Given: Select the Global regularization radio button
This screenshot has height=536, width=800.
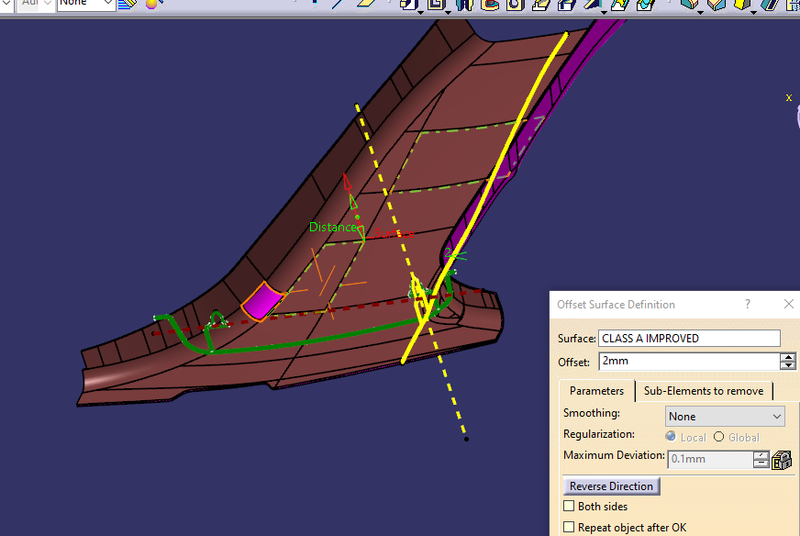Looking at the screenshot, I should pyautogui.click(x=719, y=437).
